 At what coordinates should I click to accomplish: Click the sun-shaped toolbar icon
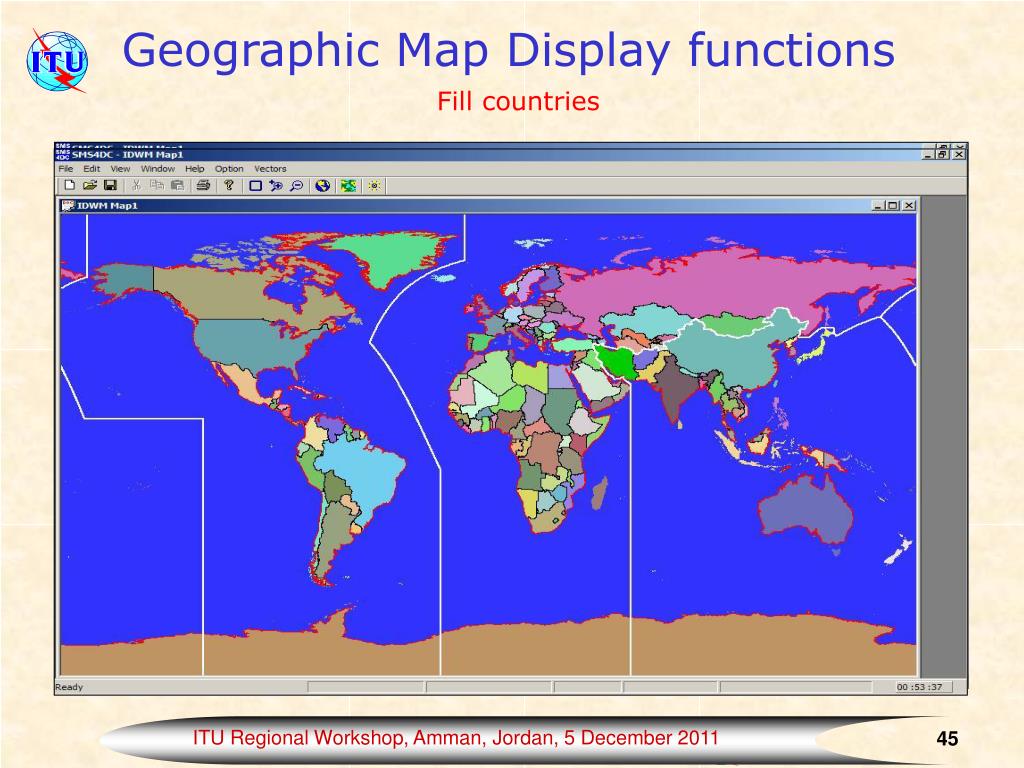click(374, 185)
